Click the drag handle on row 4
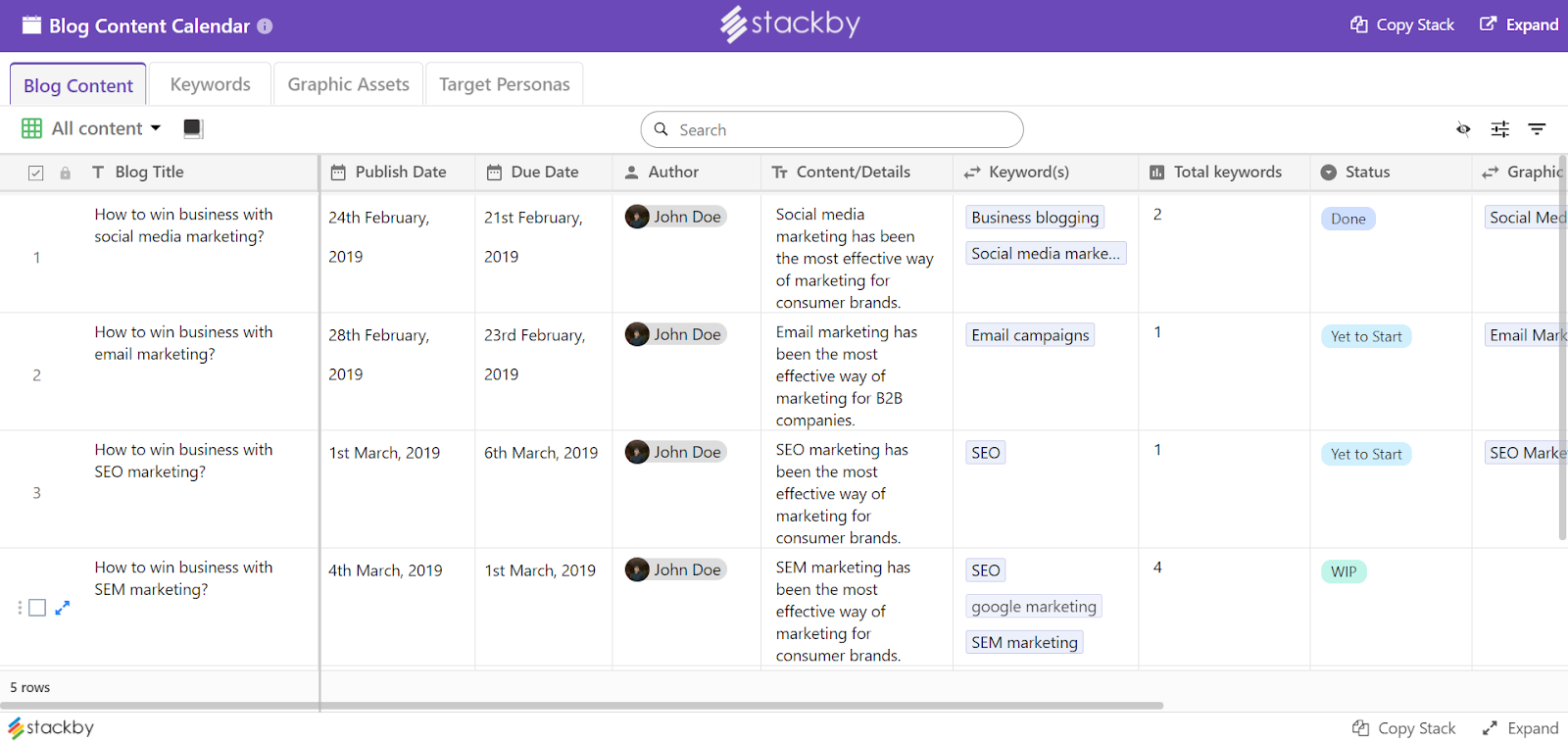The width and height of the screenshot is (1568, 742). click(20, 608)
